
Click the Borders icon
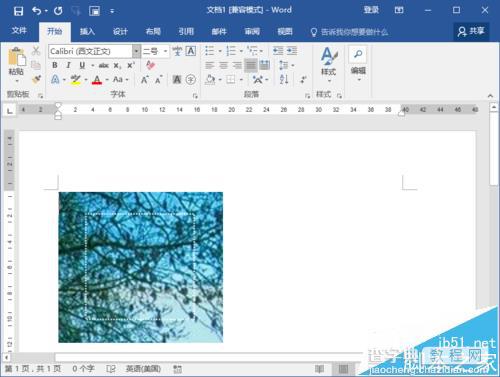point(231,79)
